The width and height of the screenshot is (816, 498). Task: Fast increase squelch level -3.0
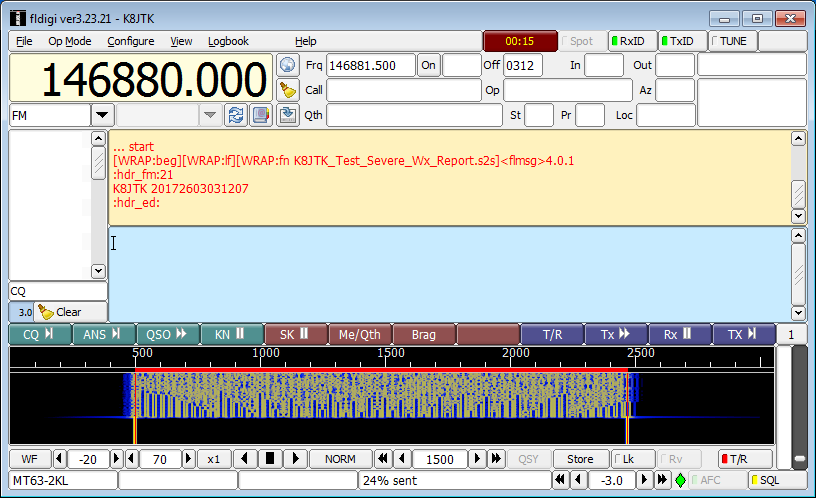(x=662, y=480)
